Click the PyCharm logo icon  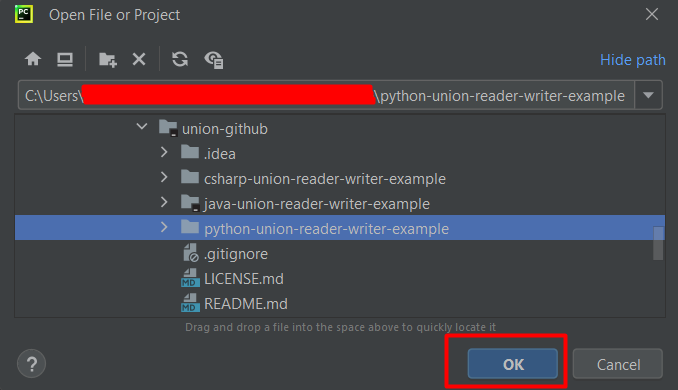point(24,14)
